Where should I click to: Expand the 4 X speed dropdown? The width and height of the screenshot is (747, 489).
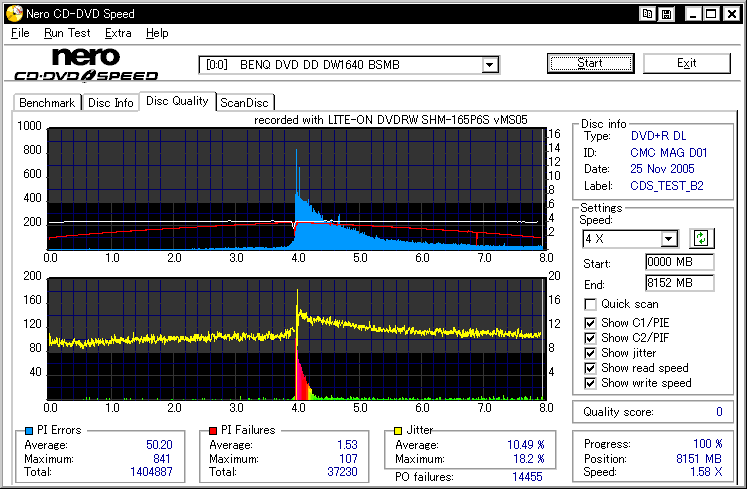[x=669, y=238]
